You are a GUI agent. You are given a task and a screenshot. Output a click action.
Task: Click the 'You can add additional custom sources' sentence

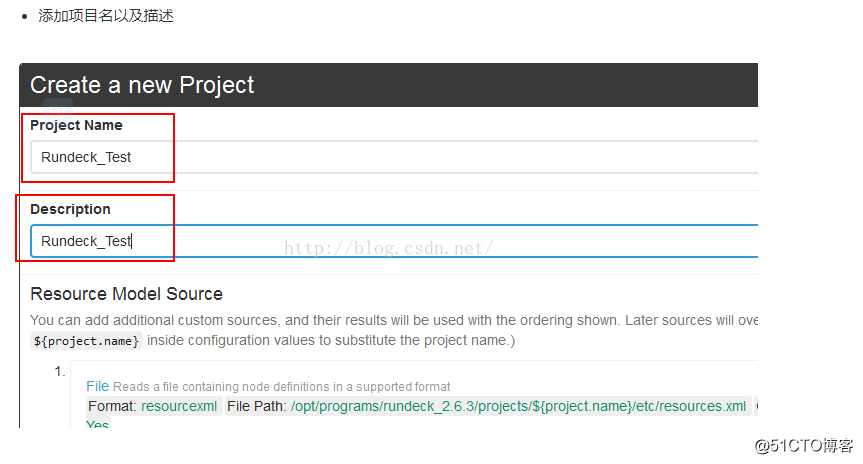pos(394,320)
